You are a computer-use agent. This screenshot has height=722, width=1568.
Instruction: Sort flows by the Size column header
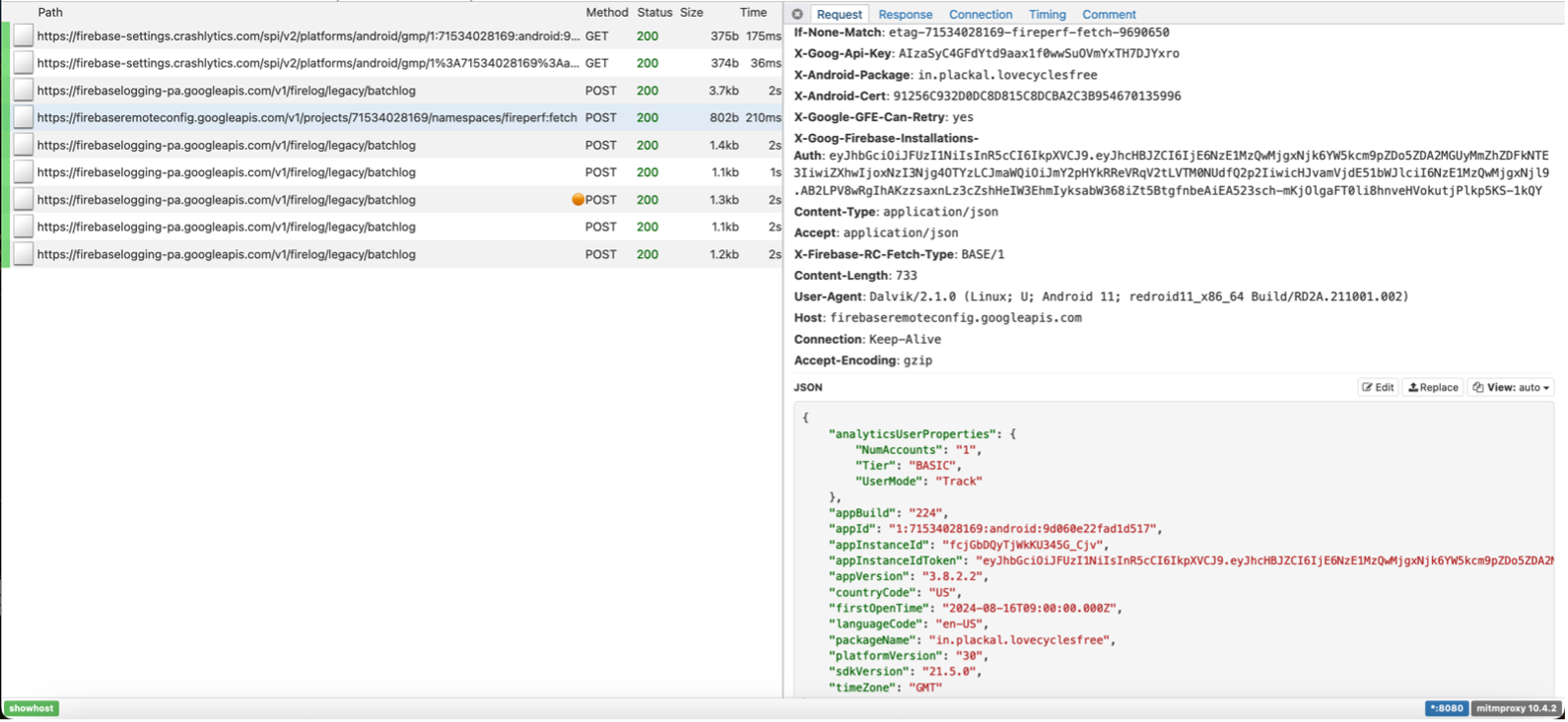click(692, 13)
